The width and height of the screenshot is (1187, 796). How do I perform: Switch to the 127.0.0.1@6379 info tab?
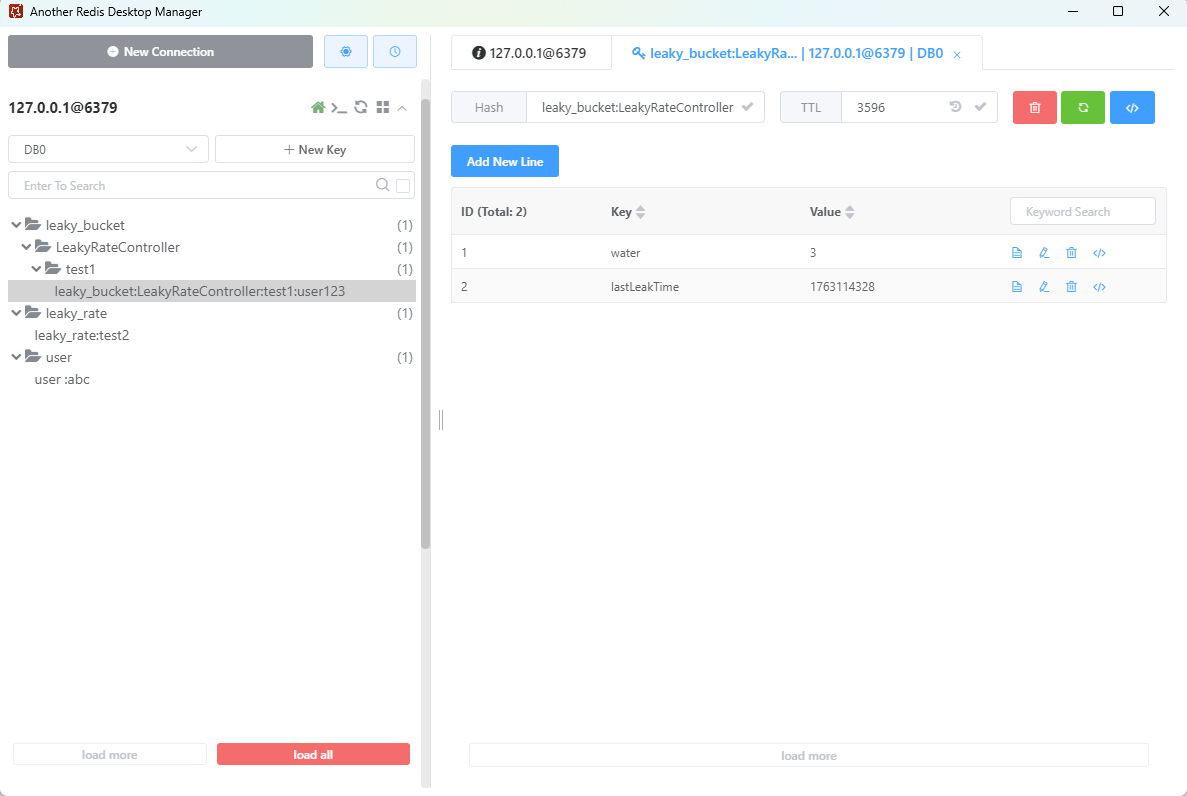tap(530, 53)
